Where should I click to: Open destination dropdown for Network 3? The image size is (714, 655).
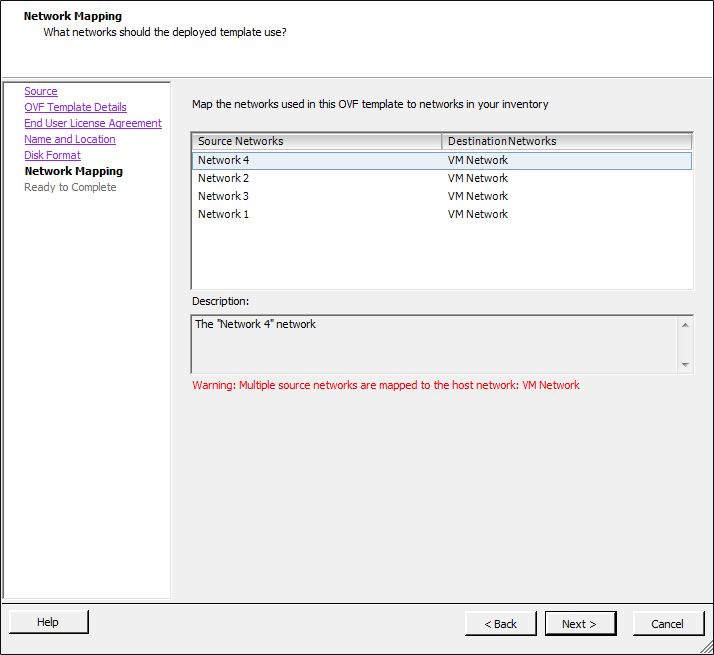[566, 196]
